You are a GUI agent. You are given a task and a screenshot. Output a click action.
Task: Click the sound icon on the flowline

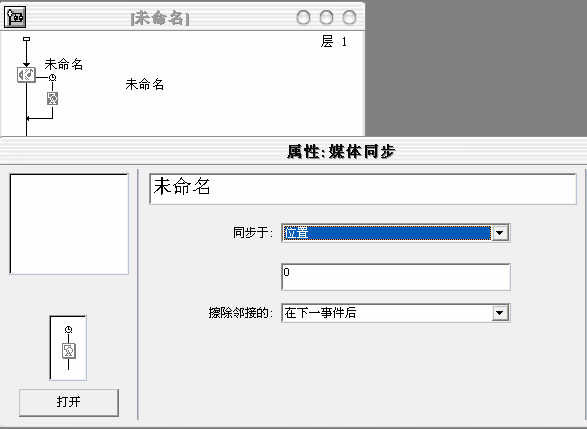click(26, 75)
